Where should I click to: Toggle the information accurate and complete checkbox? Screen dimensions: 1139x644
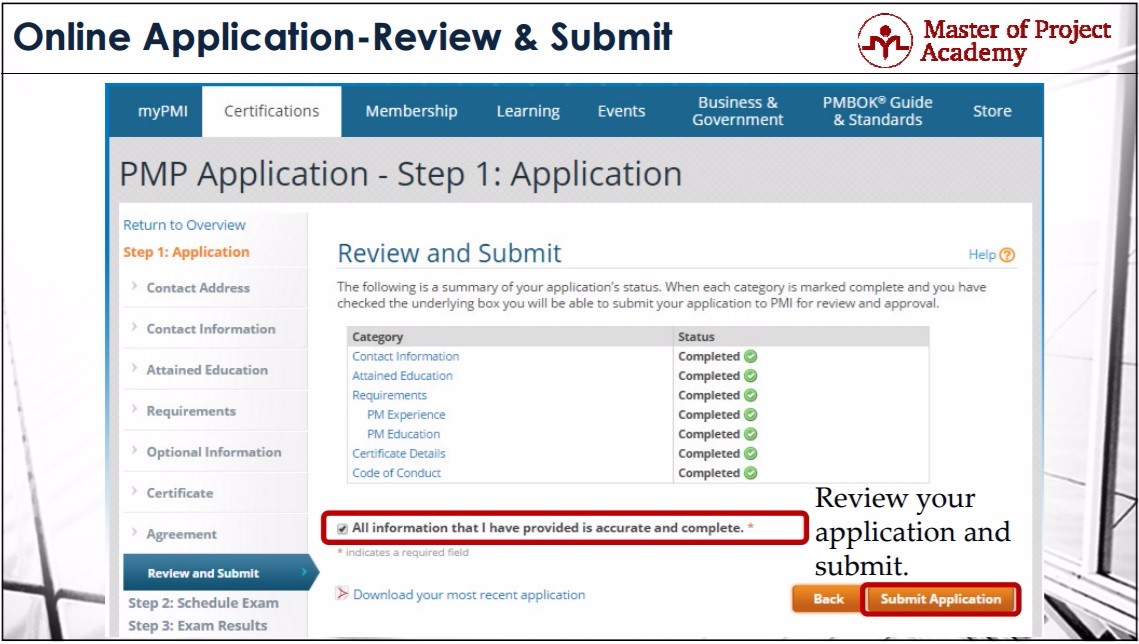point(342,529)
